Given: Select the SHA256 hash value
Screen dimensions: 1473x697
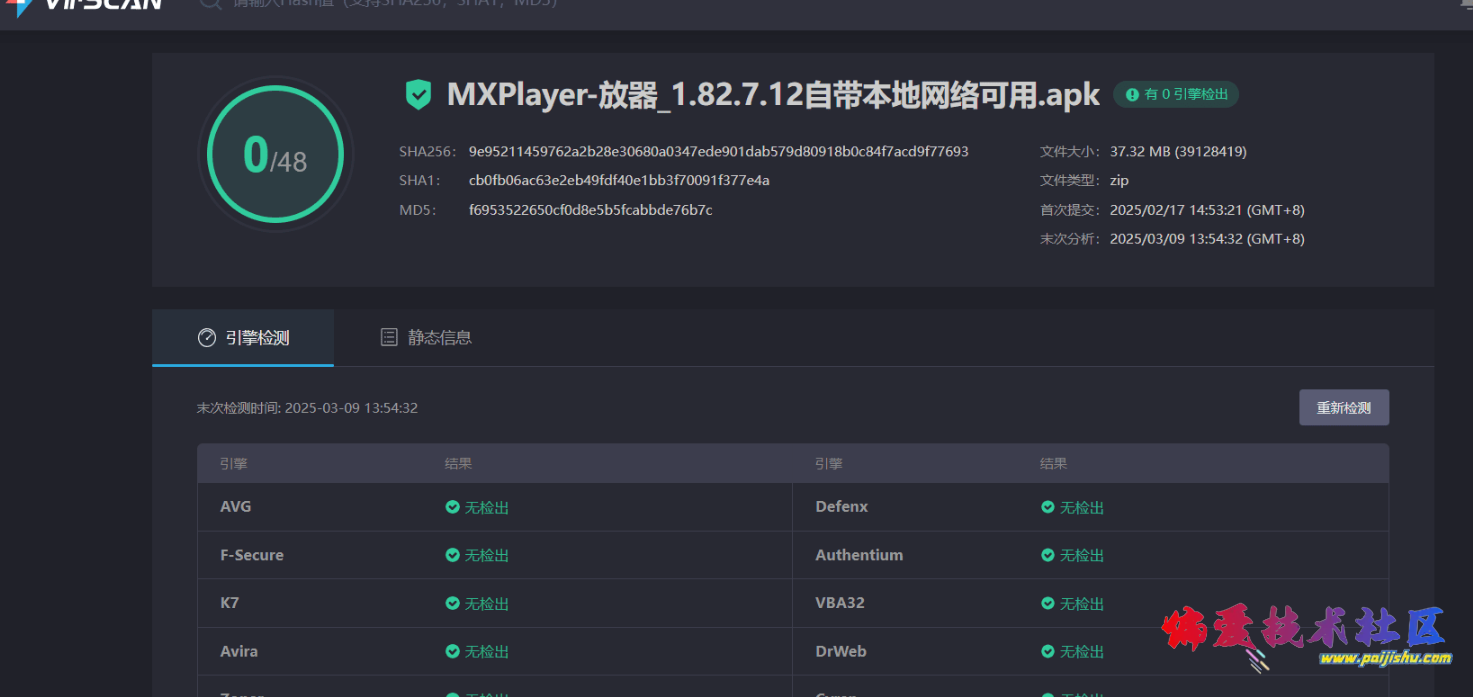Looking at the screenshot, I should click(x=718, y=152).
